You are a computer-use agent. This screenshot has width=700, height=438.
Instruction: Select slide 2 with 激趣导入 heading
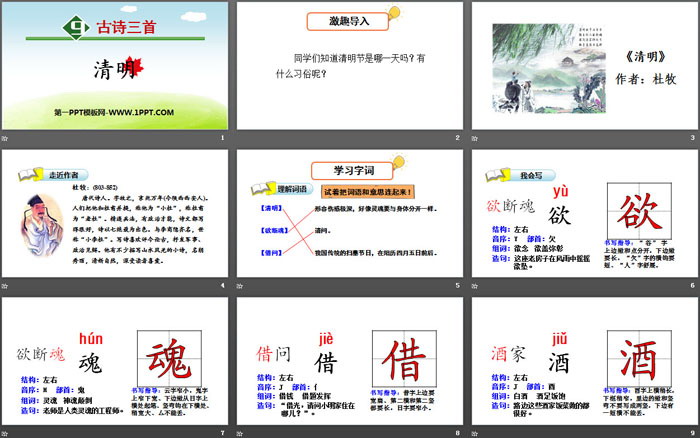[x=350, y=66]
